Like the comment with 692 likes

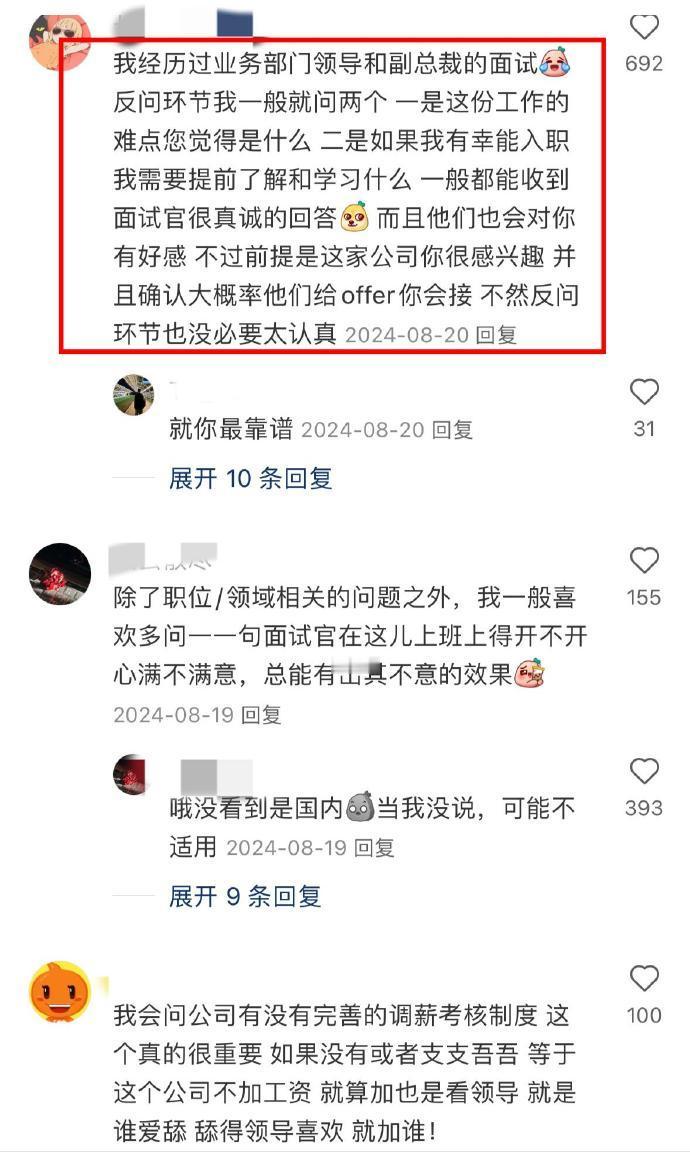[x=643, y=27]
